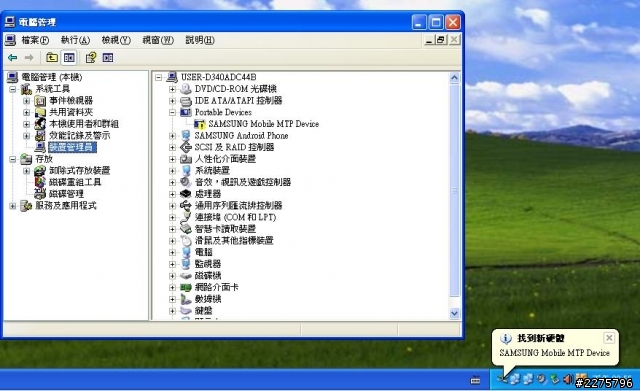640x391 pixels.
Task: Click the speaker volume icon in system tray
Action: pos(568,380)
